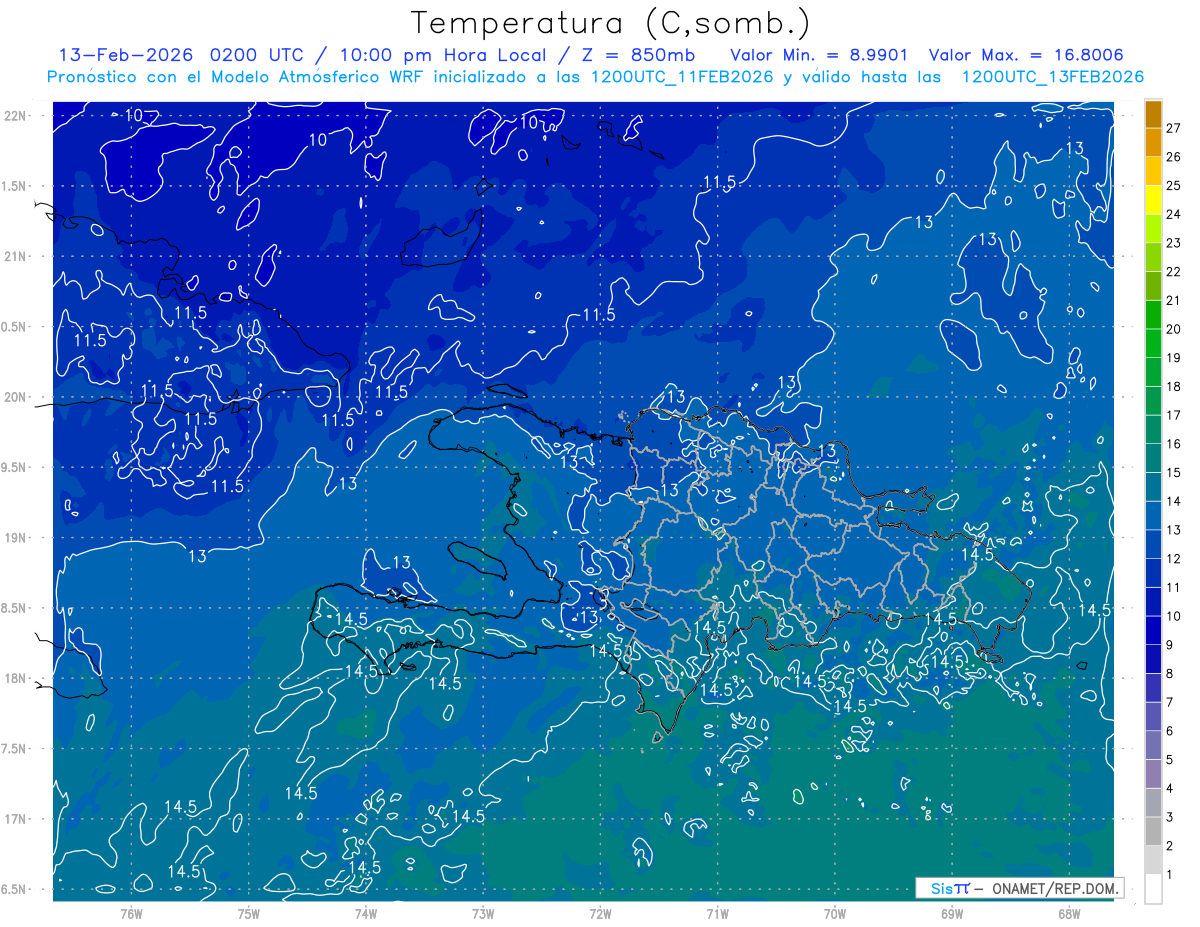Click "Modelo Atmósferico WRF" in the subtitle
This screenshot has width=1200, height=927.
click(320, 77)
